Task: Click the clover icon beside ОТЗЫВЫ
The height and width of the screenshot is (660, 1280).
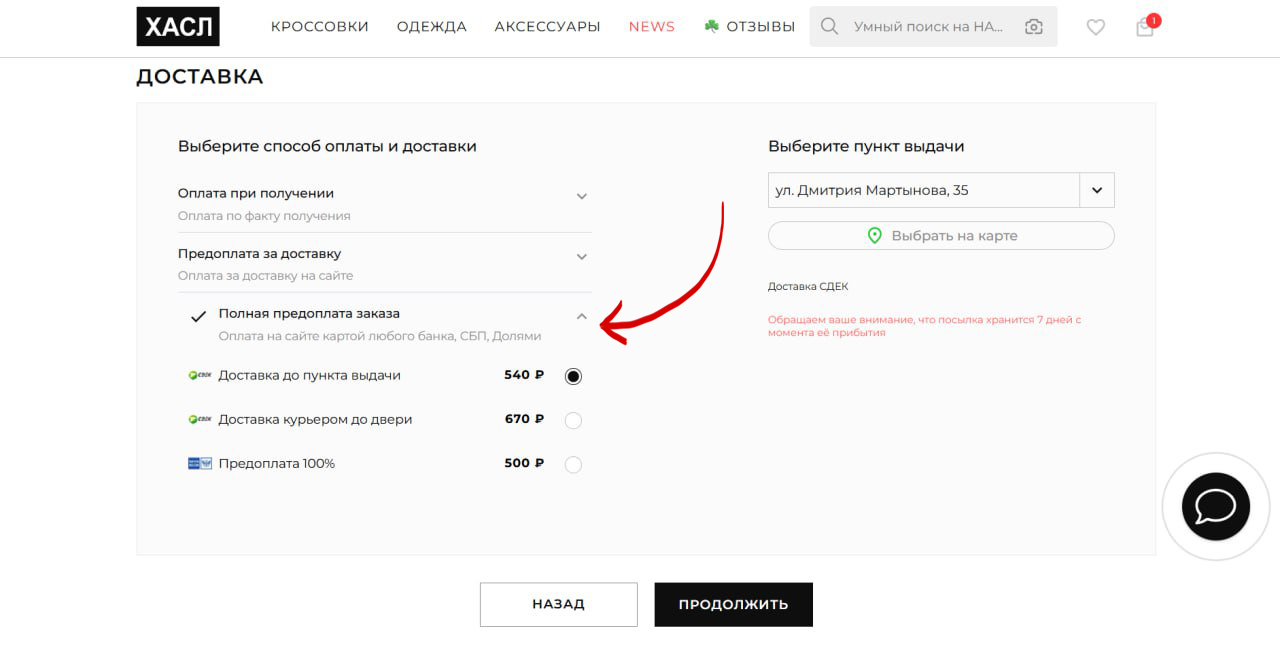Action: coord(712,27)
